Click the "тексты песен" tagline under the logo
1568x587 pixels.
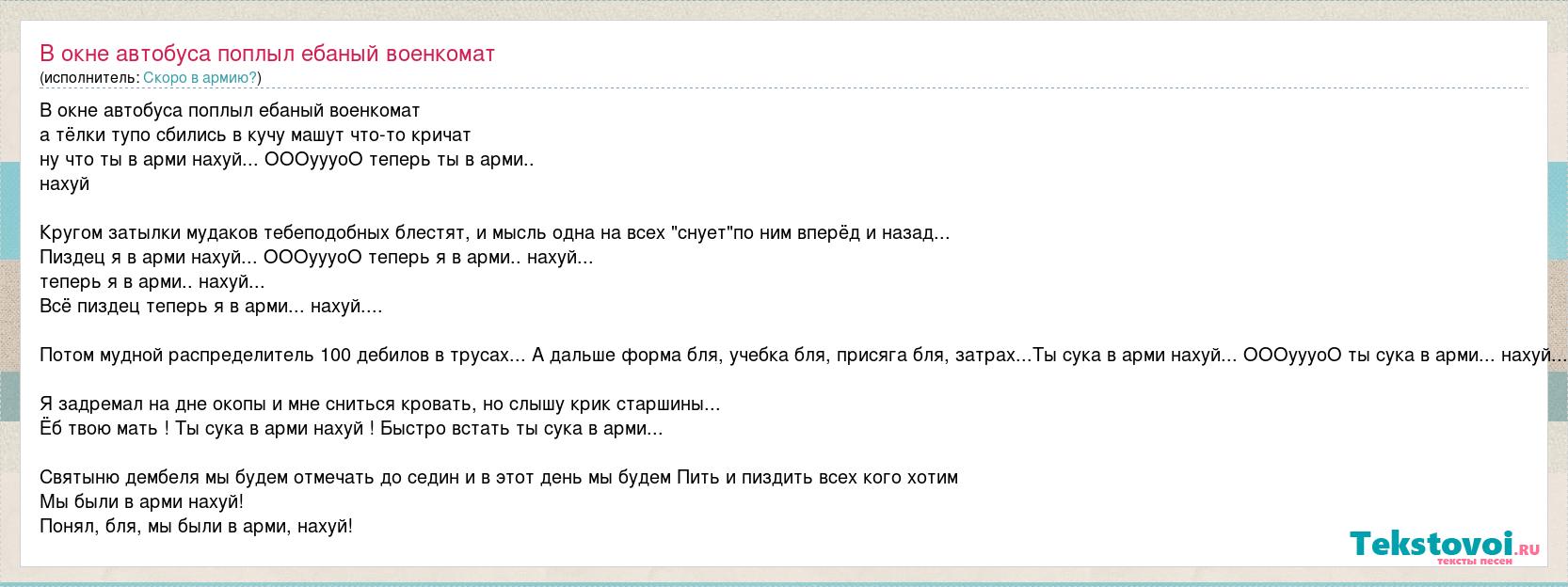point(1474,562)
